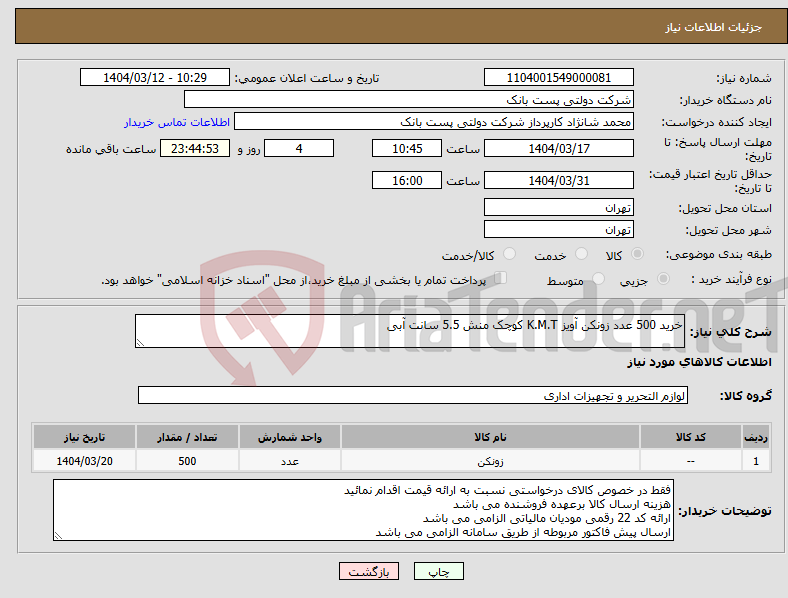Click the price validity date 1404/03/31
This screenshot has width=788, height=598.
tap(558, 180)
